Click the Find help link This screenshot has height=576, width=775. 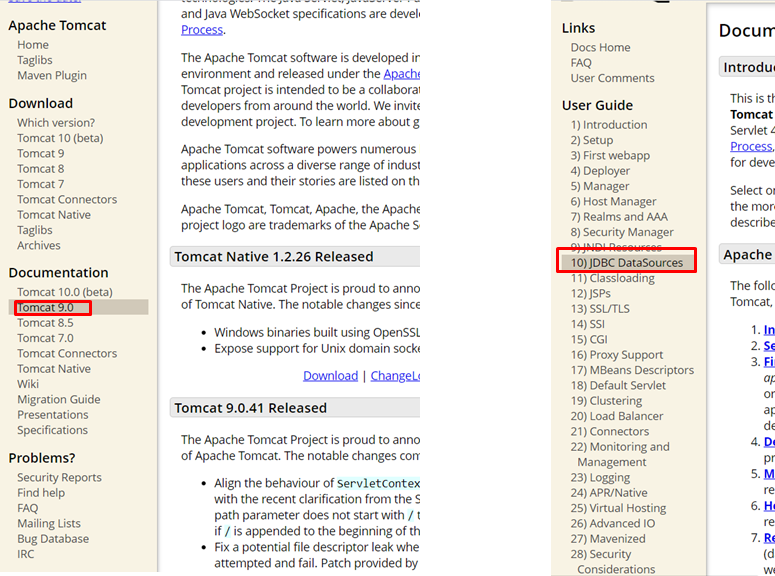coord(41,492)
